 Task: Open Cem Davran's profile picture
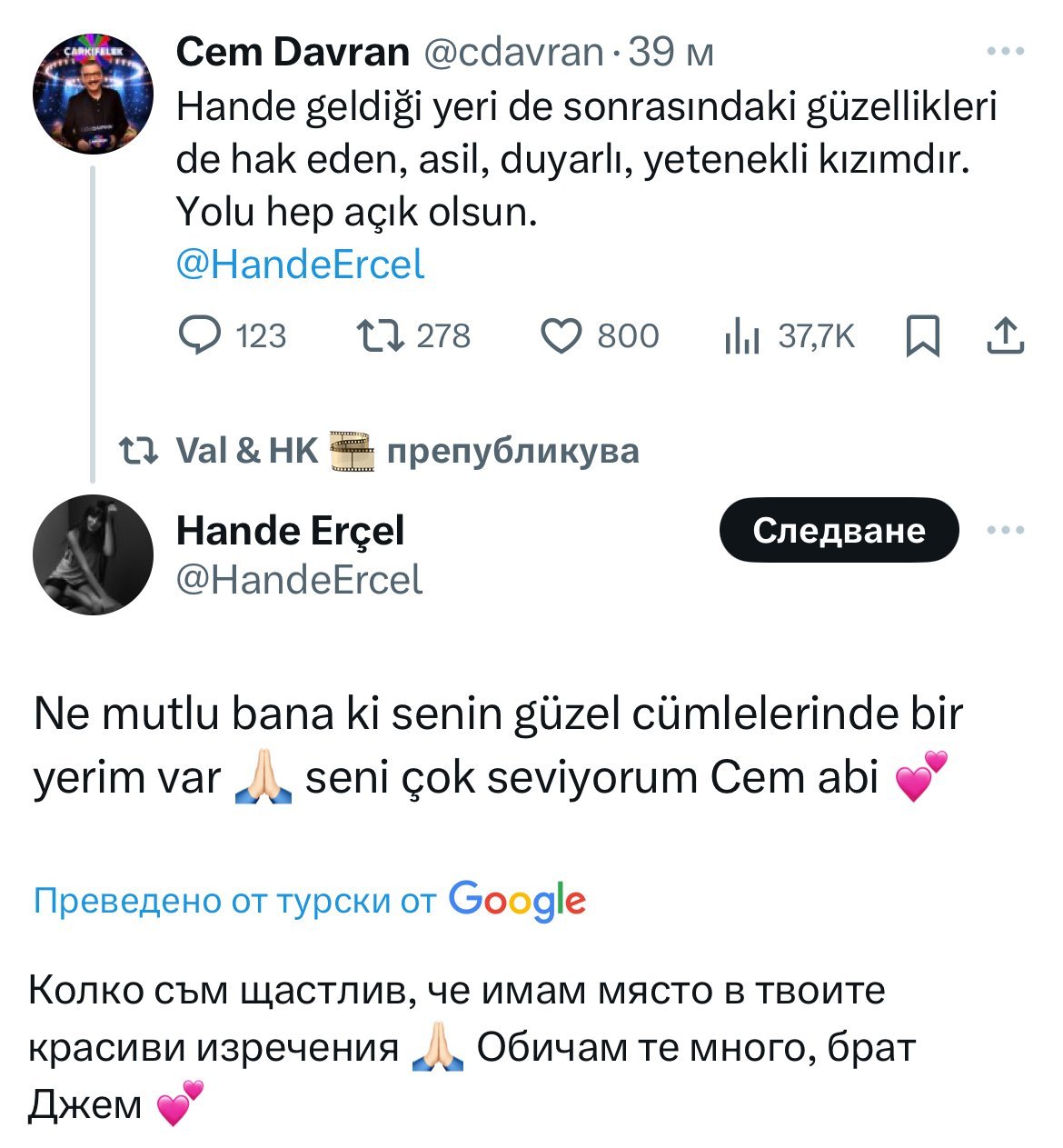coord(93,95)
